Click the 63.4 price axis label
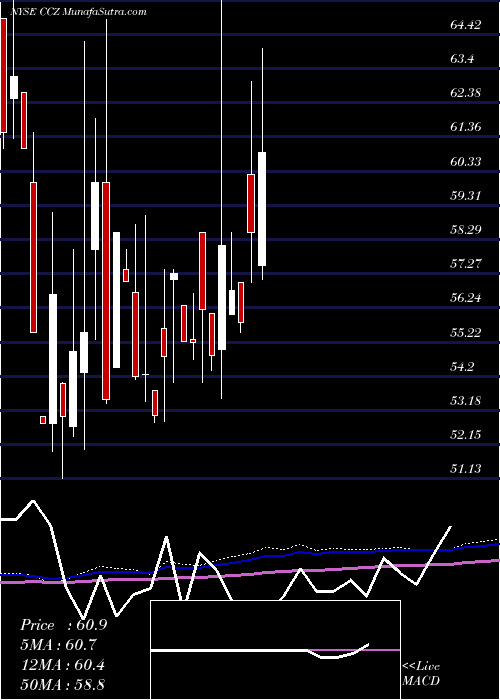The width and height of the screenshot is (500, 700). 462,59
